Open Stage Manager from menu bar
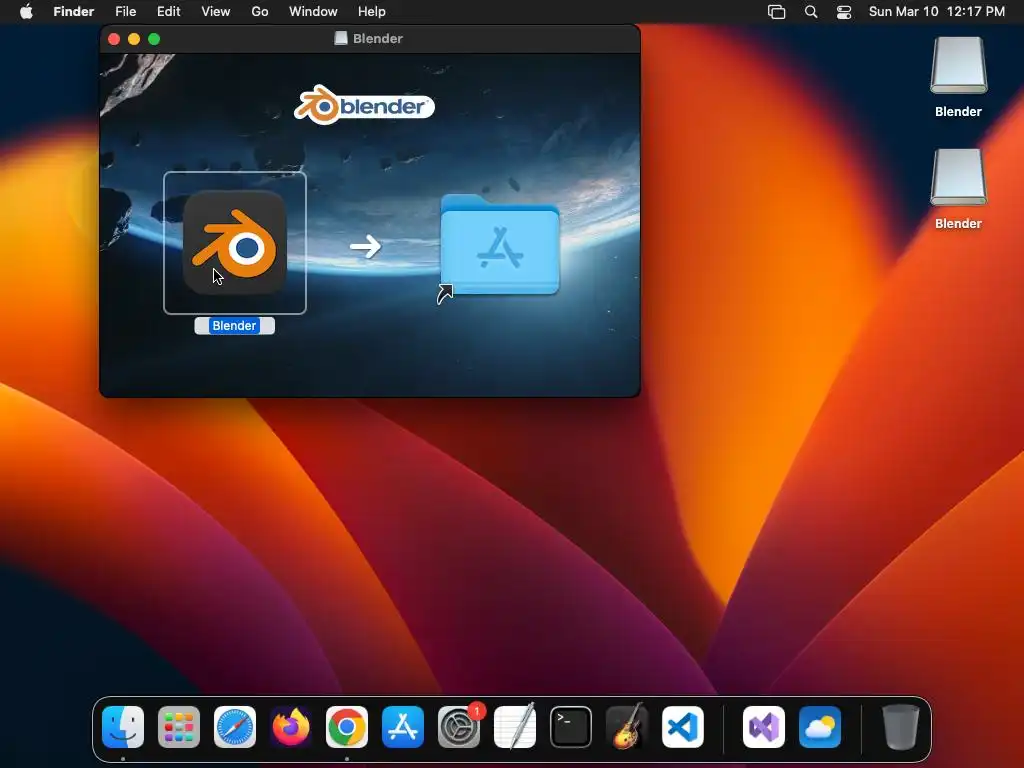Image resolution: width=1024 pixels, height=768 pixels. pyautogui.click(x=776, y=12)
